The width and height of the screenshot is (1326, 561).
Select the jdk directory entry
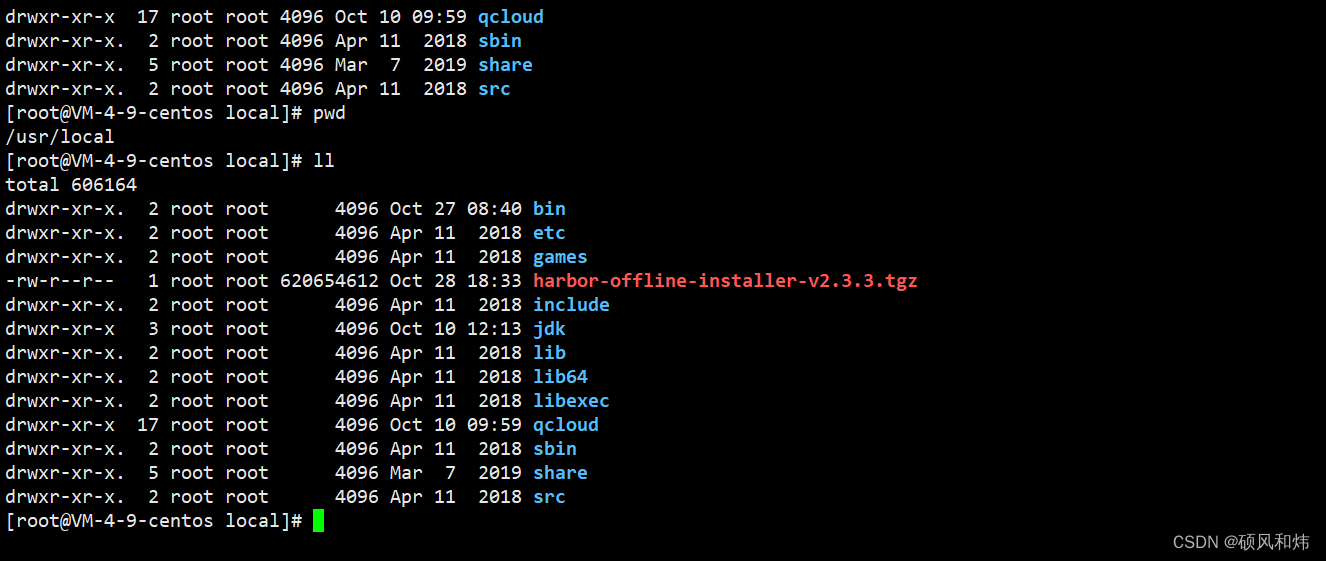point(549,329)
